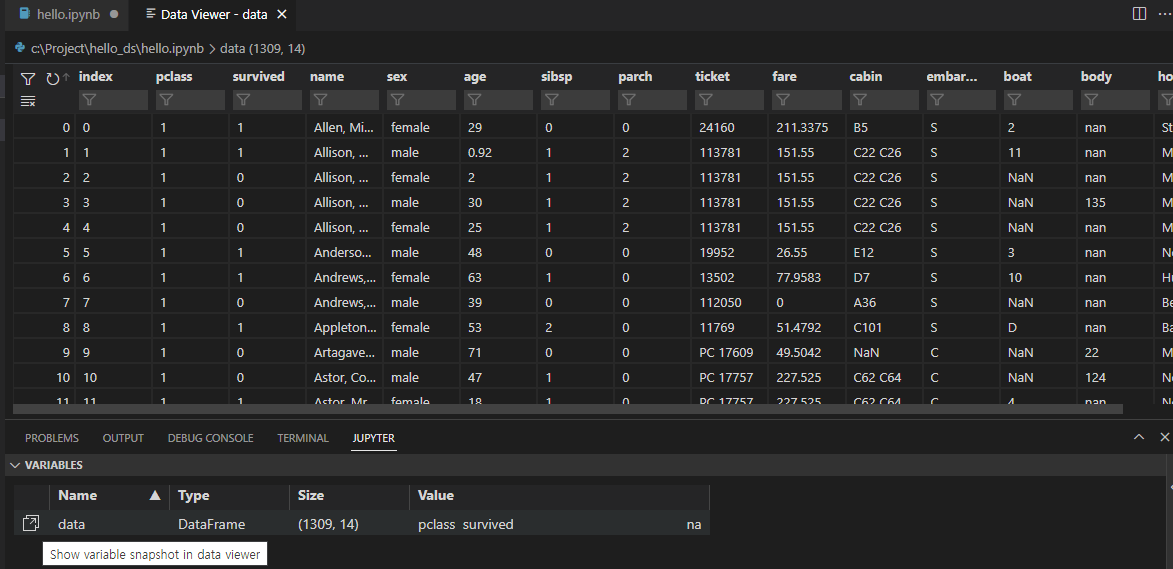Switch to the PROBLEMS panel tab
Screen dimensions: 1173x569
point(52,438)
